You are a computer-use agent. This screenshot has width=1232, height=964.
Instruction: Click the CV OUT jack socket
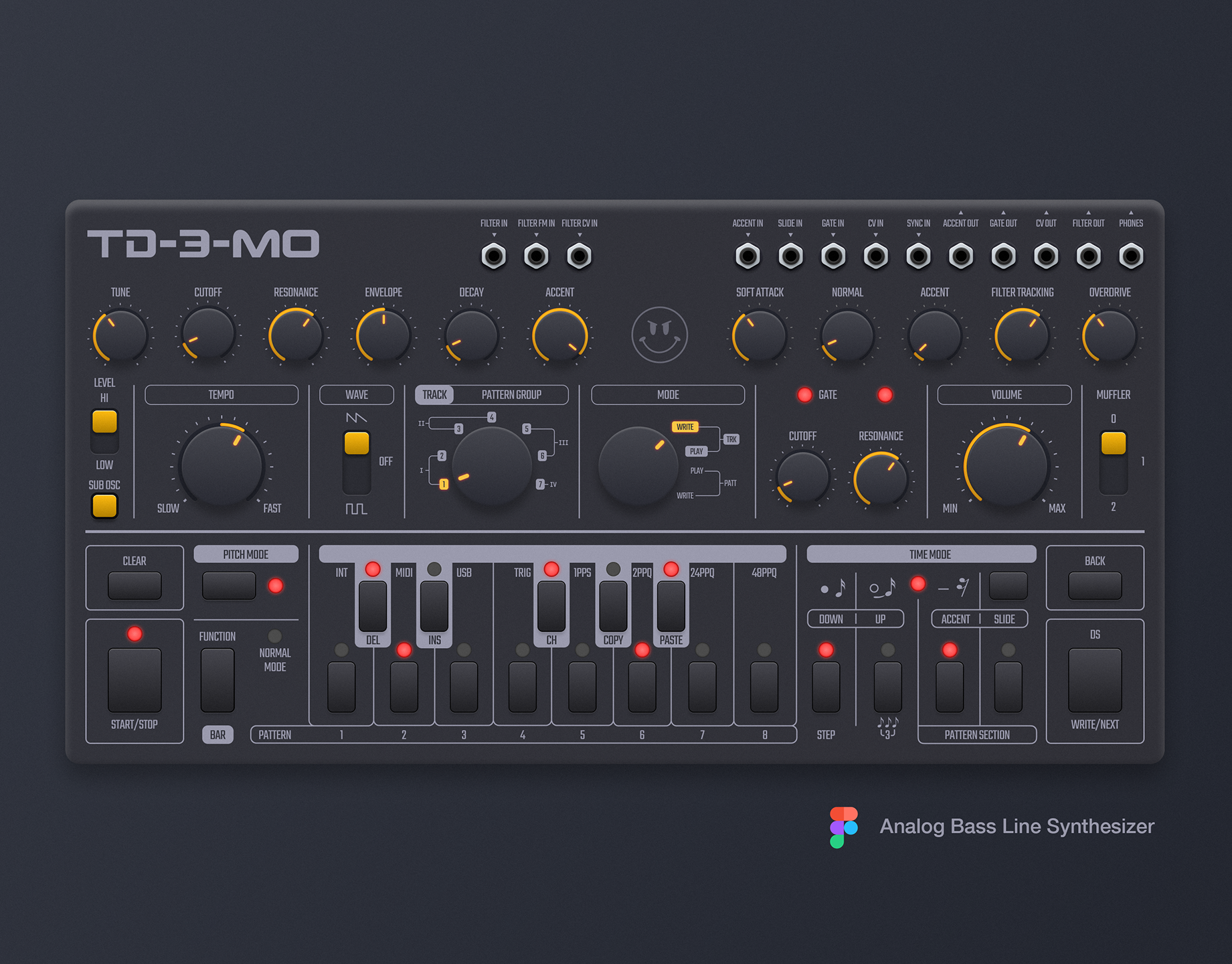[1046, 256]
